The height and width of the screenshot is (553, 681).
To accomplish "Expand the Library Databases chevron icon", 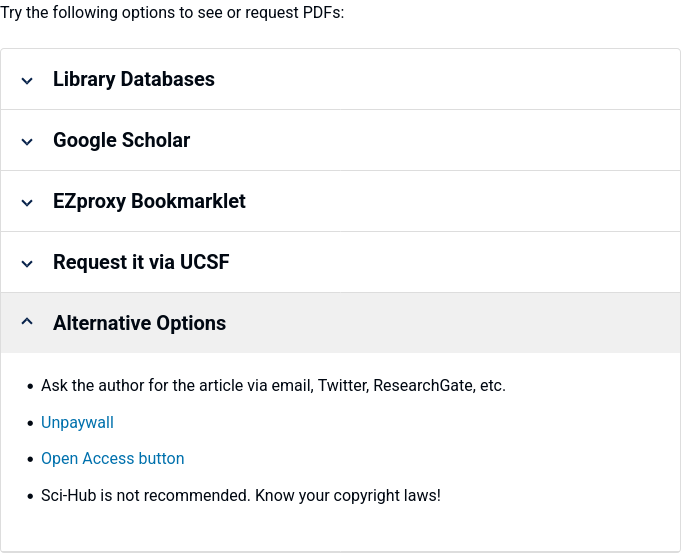I will pyautogui.click(x=27, y=81).
